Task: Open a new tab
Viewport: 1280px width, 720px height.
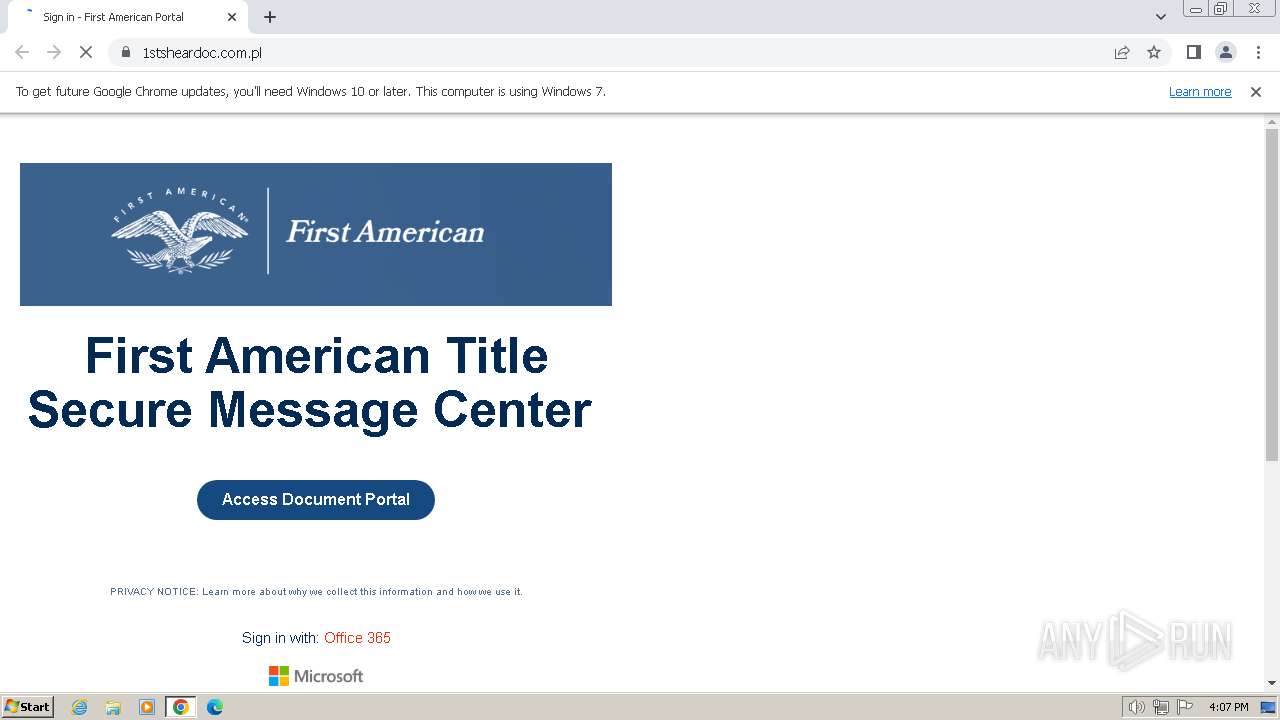Action: (x=270, y=17)
